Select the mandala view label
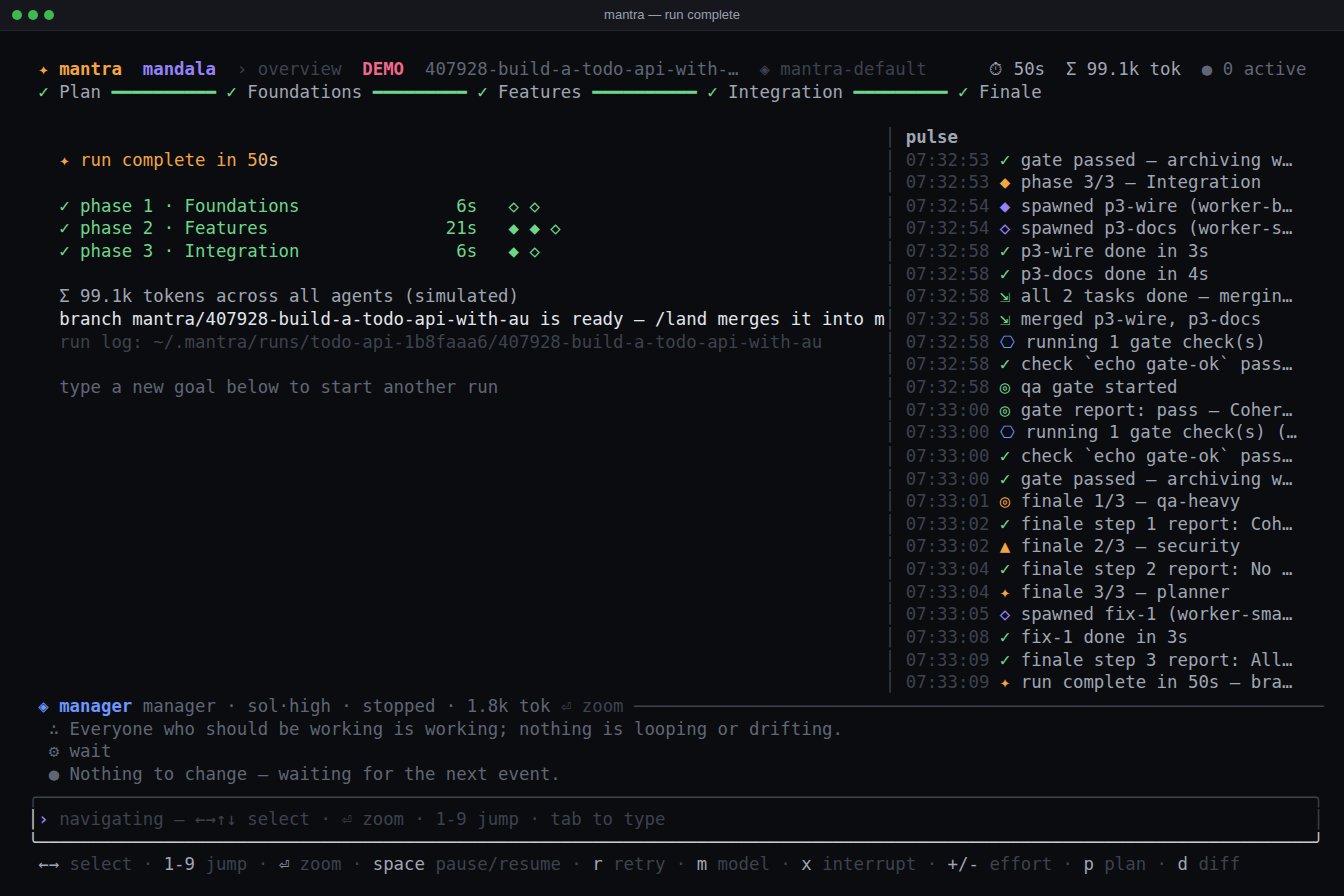The width and height of the screenshot is (1344, 896). pos(179,69)
